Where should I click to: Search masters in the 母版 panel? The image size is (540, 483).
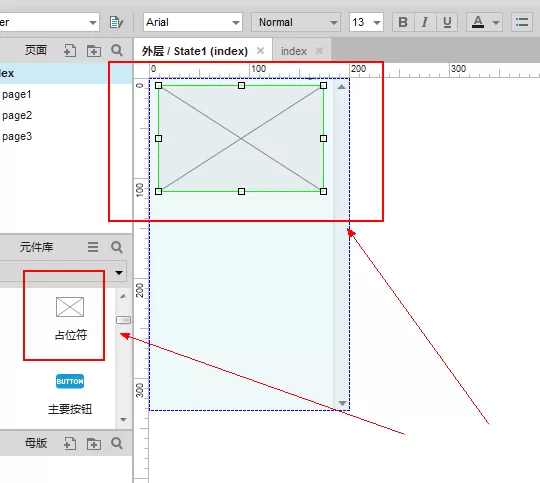(x=117, y=443)
